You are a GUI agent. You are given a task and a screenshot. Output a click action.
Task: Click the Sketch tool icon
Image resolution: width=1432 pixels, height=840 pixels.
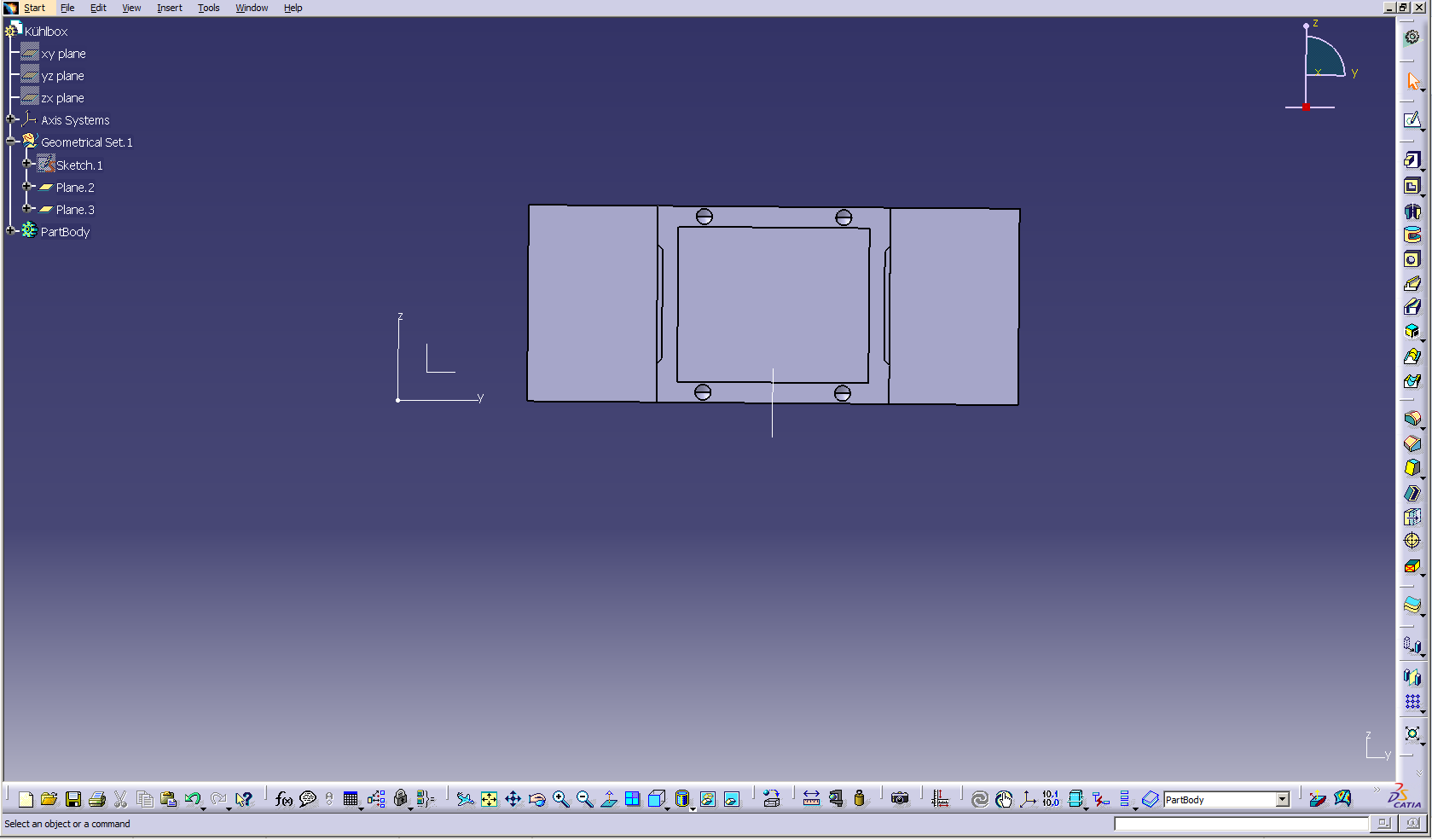click(x=1412, y=120)
